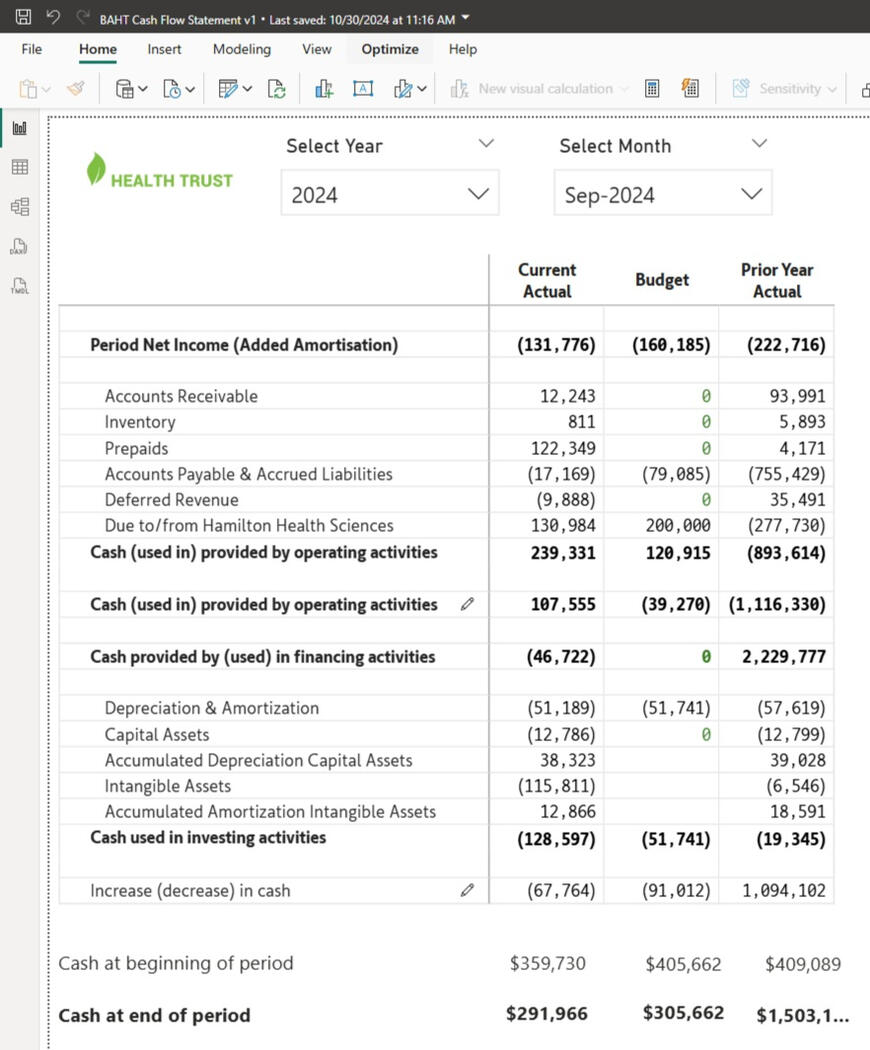Click the edit pencil beside Increase (decrease) in cash
The image size is (870, 1050).
click(467, 890)
